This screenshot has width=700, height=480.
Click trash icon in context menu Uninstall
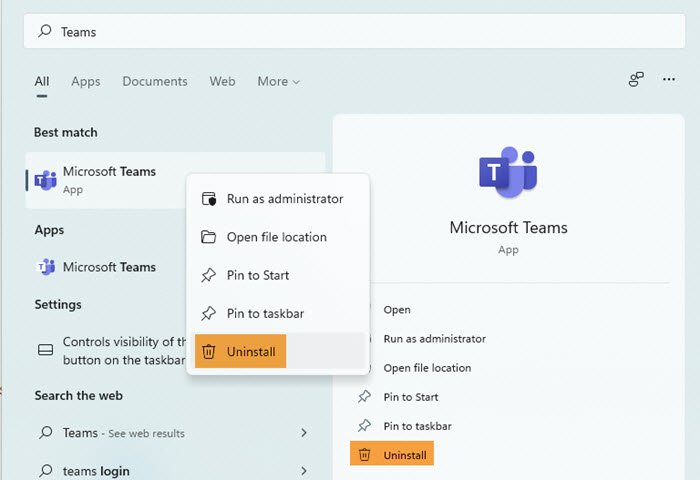[x=208, y=351]
